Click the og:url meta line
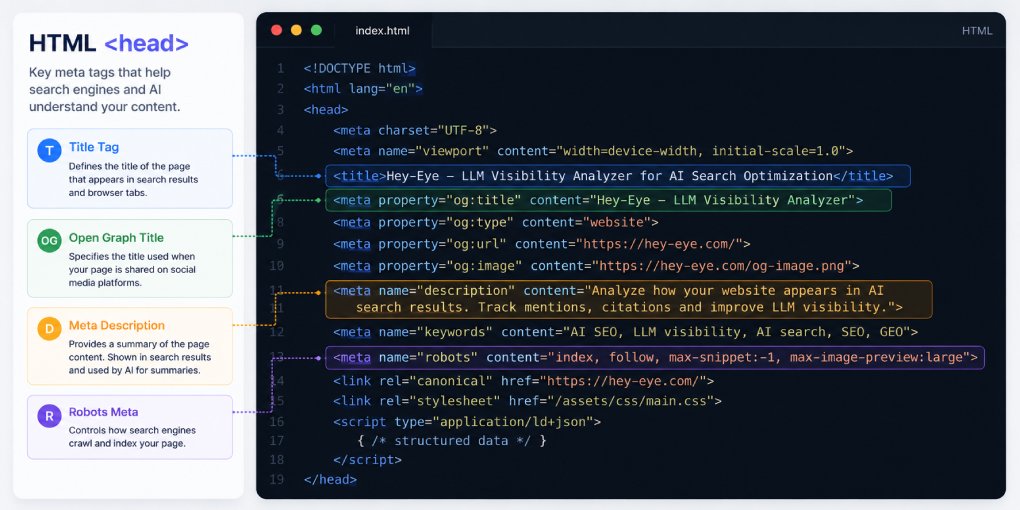This screenshot has height=510, width=1020. pyautogui.click(x=542, y=244)
